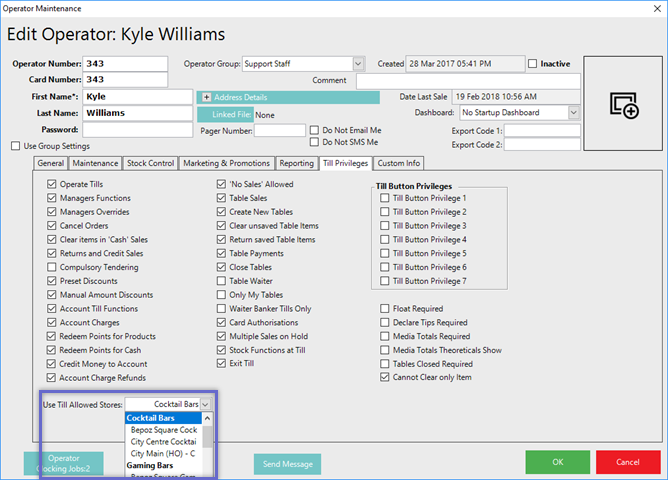Click the plus icon beside Address Details
This screenshot has width=668, height=480.
pyautogui.click(x=206, y=97)
